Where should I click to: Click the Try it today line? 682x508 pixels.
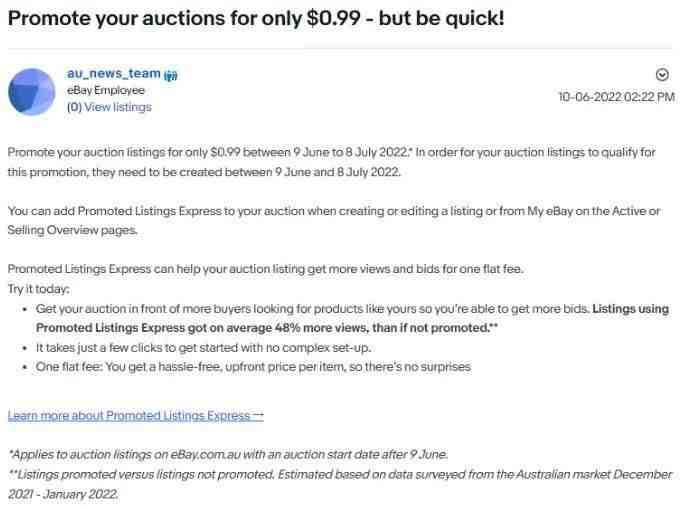click(38, 289)
